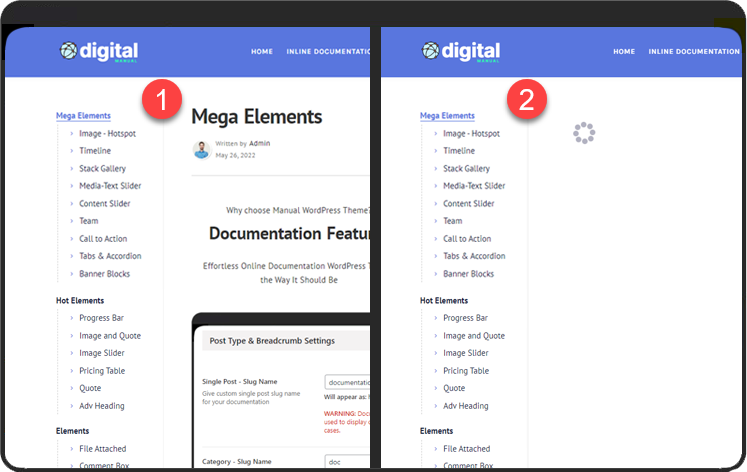This screenshot has width=747, height=472.
Task: Select Image - Hotspot in panel 2 sidebar
Action: 471,133
